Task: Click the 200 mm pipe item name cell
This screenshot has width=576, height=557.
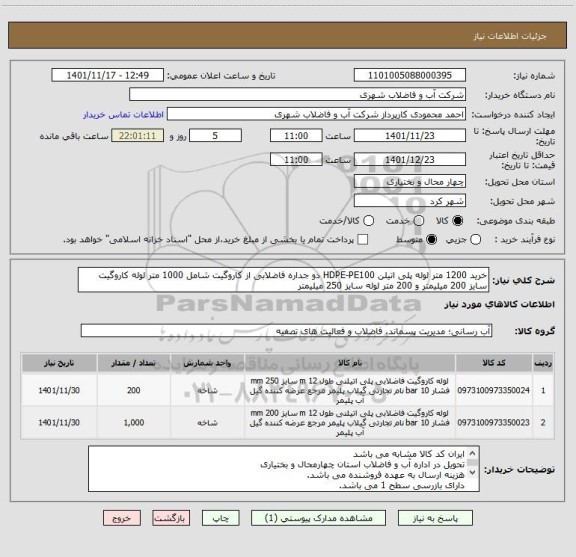Action: click(350, 423)
